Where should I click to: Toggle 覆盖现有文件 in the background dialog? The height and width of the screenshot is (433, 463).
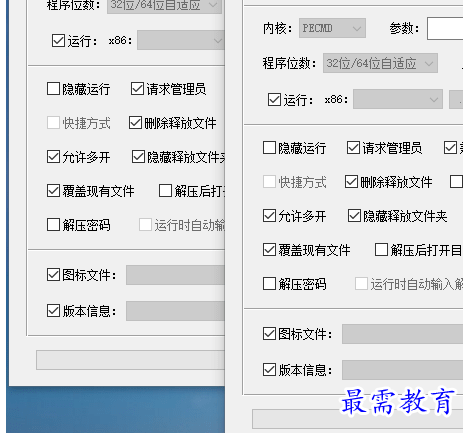[53, 191]
